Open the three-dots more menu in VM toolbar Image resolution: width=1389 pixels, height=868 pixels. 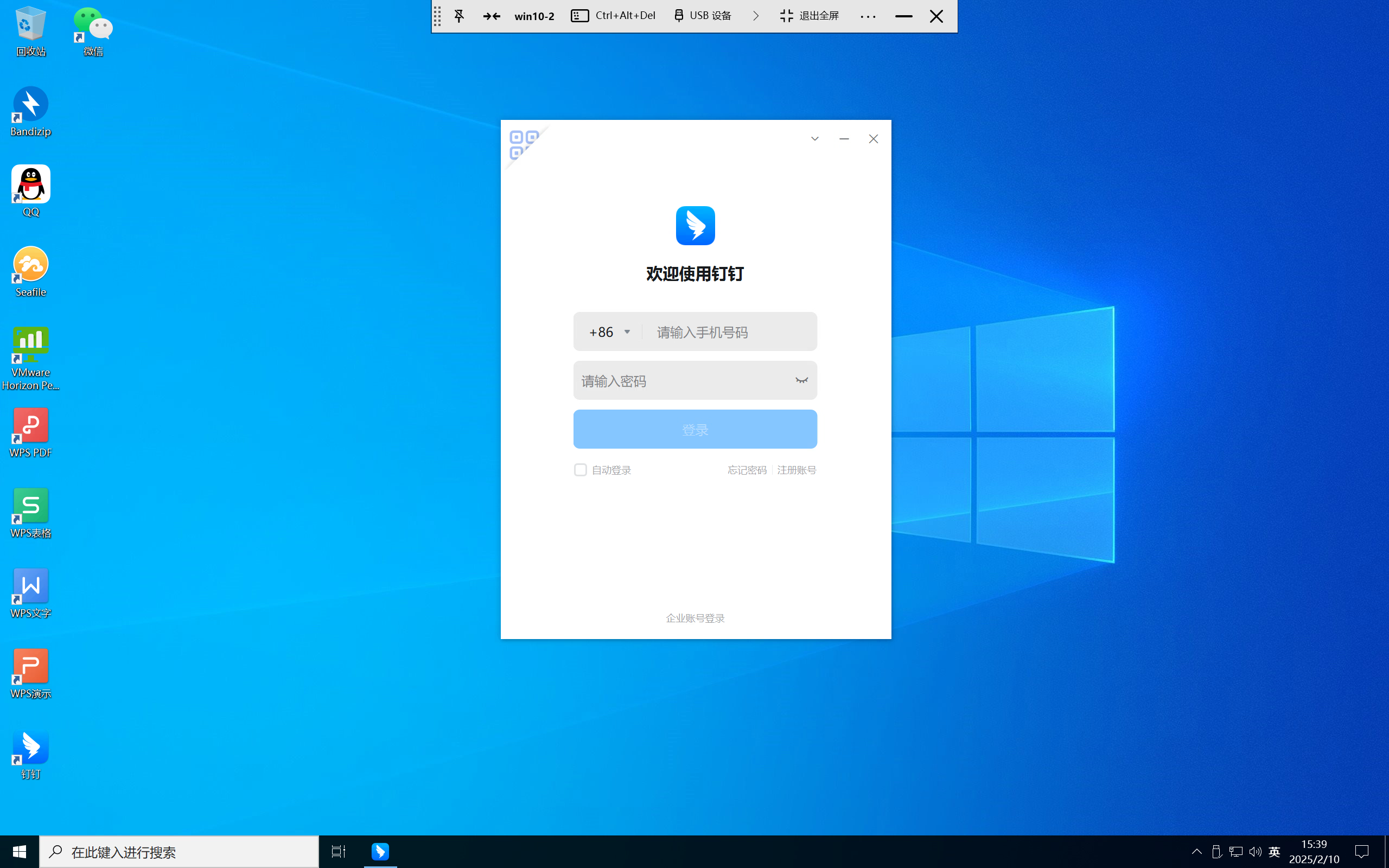coord(868,17)
